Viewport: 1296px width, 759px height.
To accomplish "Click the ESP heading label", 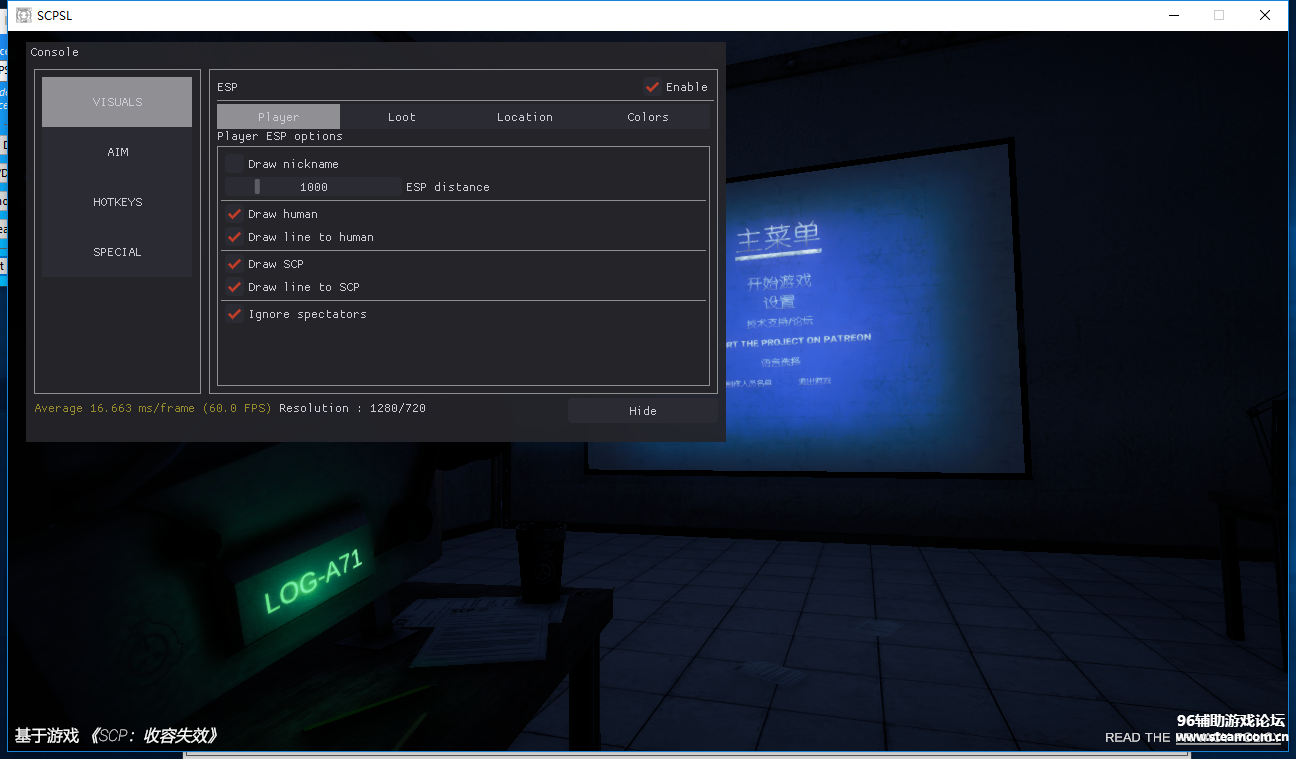I will coord(227,87).
